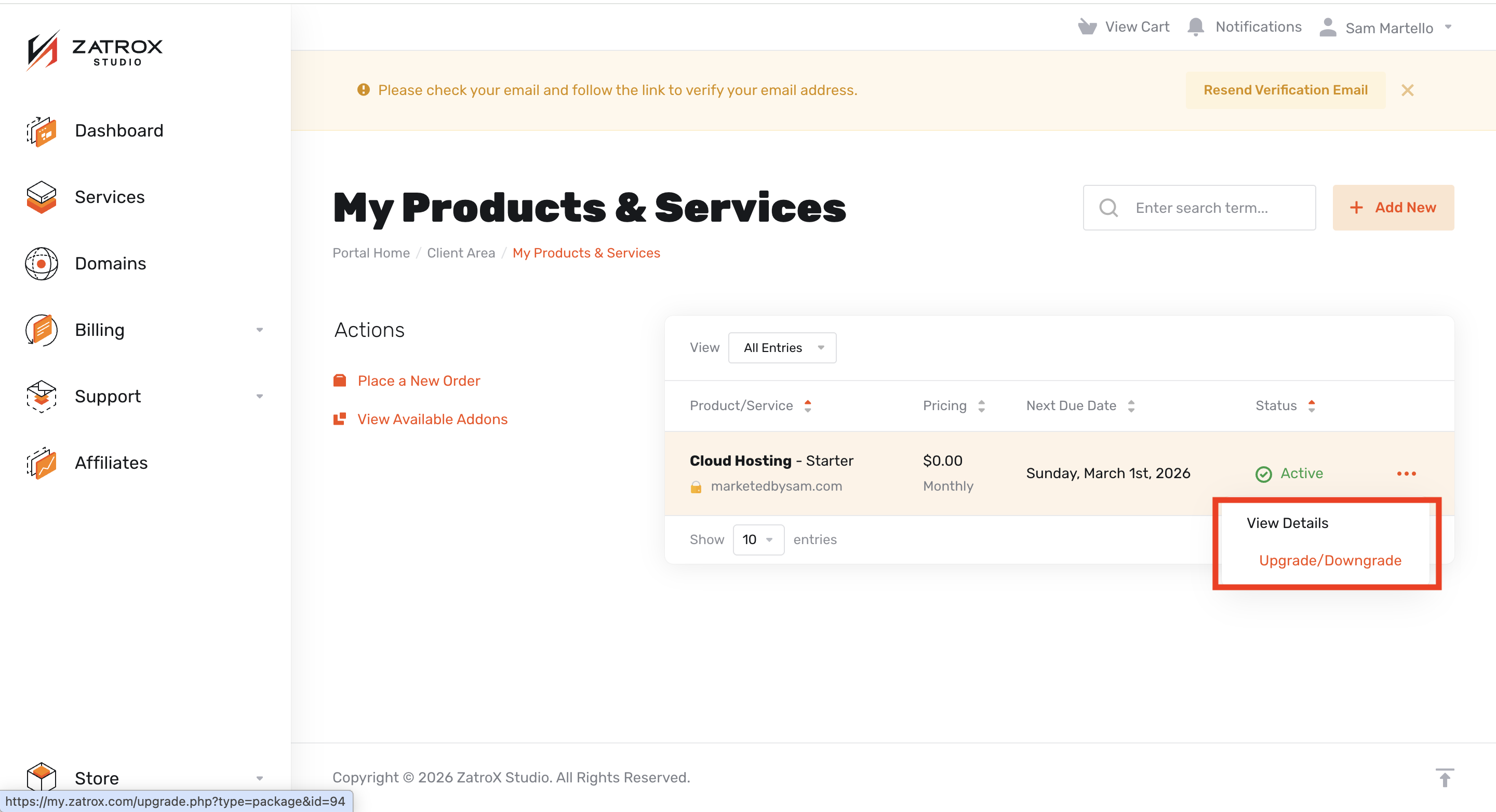Expand the Support submenu
Screen dimensions: 1496x812
[x=260, y=397]
